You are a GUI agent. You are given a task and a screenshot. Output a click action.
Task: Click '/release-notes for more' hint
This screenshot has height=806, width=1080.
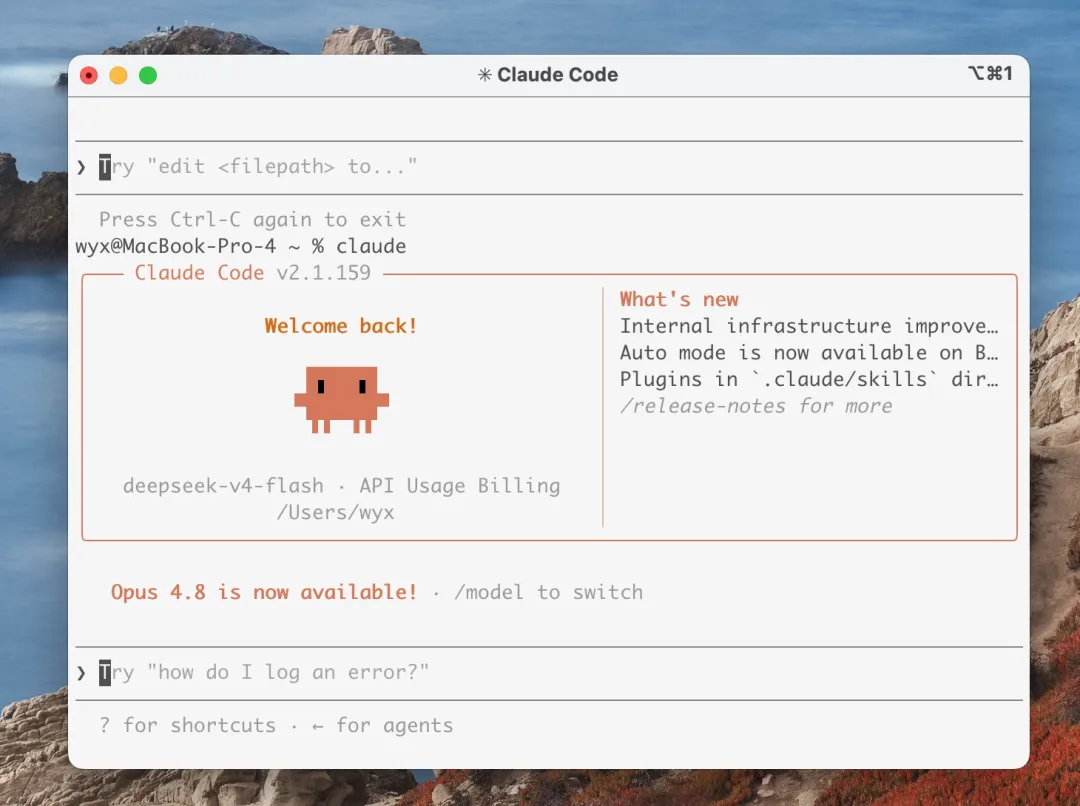click(756, 406)
